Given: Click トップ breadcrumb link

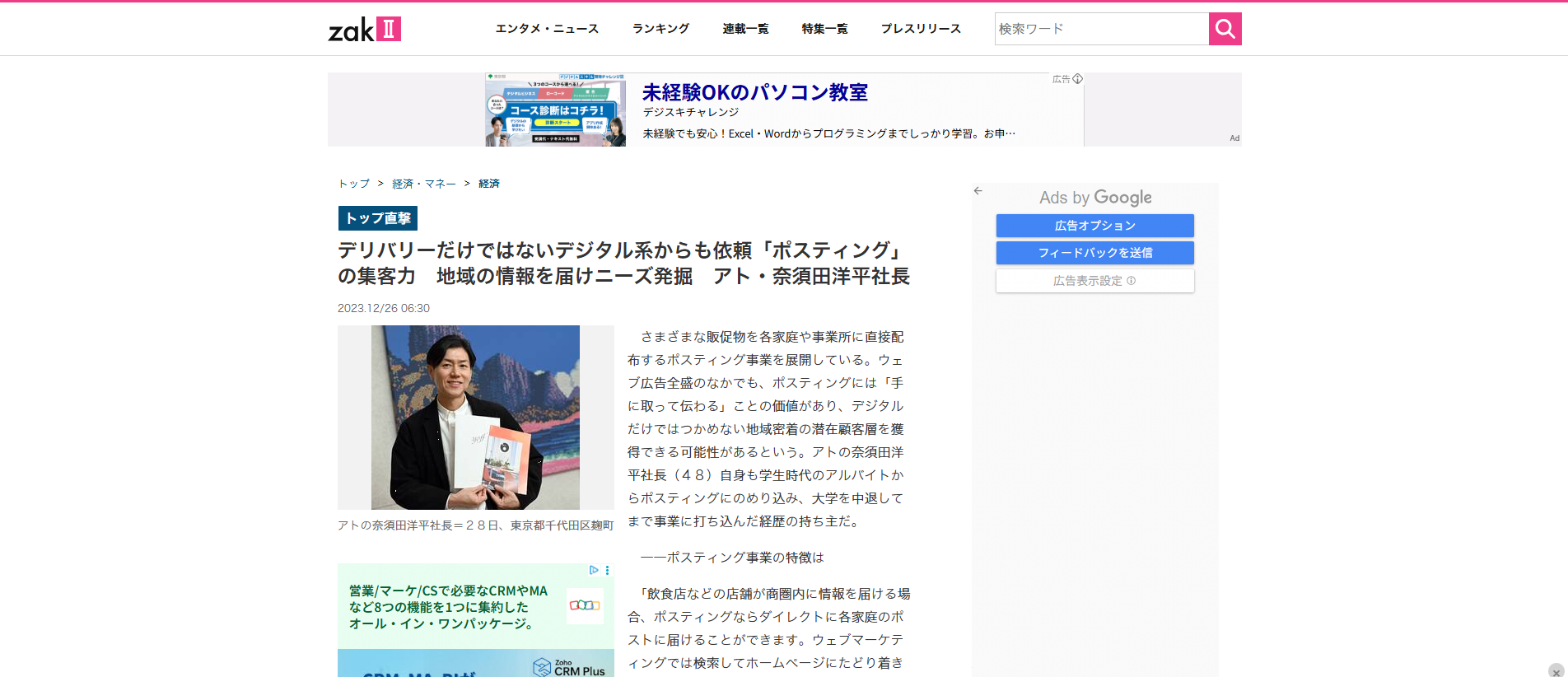Looking at the screenshot, I should pos(354,184).
